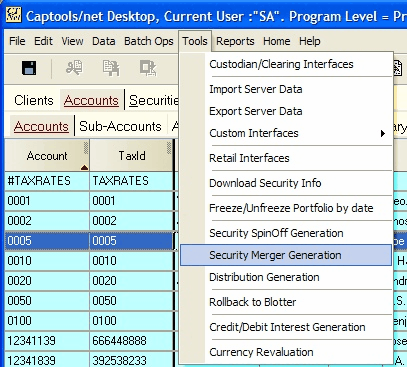Choose Currency Revaluation
This screenshot has width=407, height=367.
[286, 352]
